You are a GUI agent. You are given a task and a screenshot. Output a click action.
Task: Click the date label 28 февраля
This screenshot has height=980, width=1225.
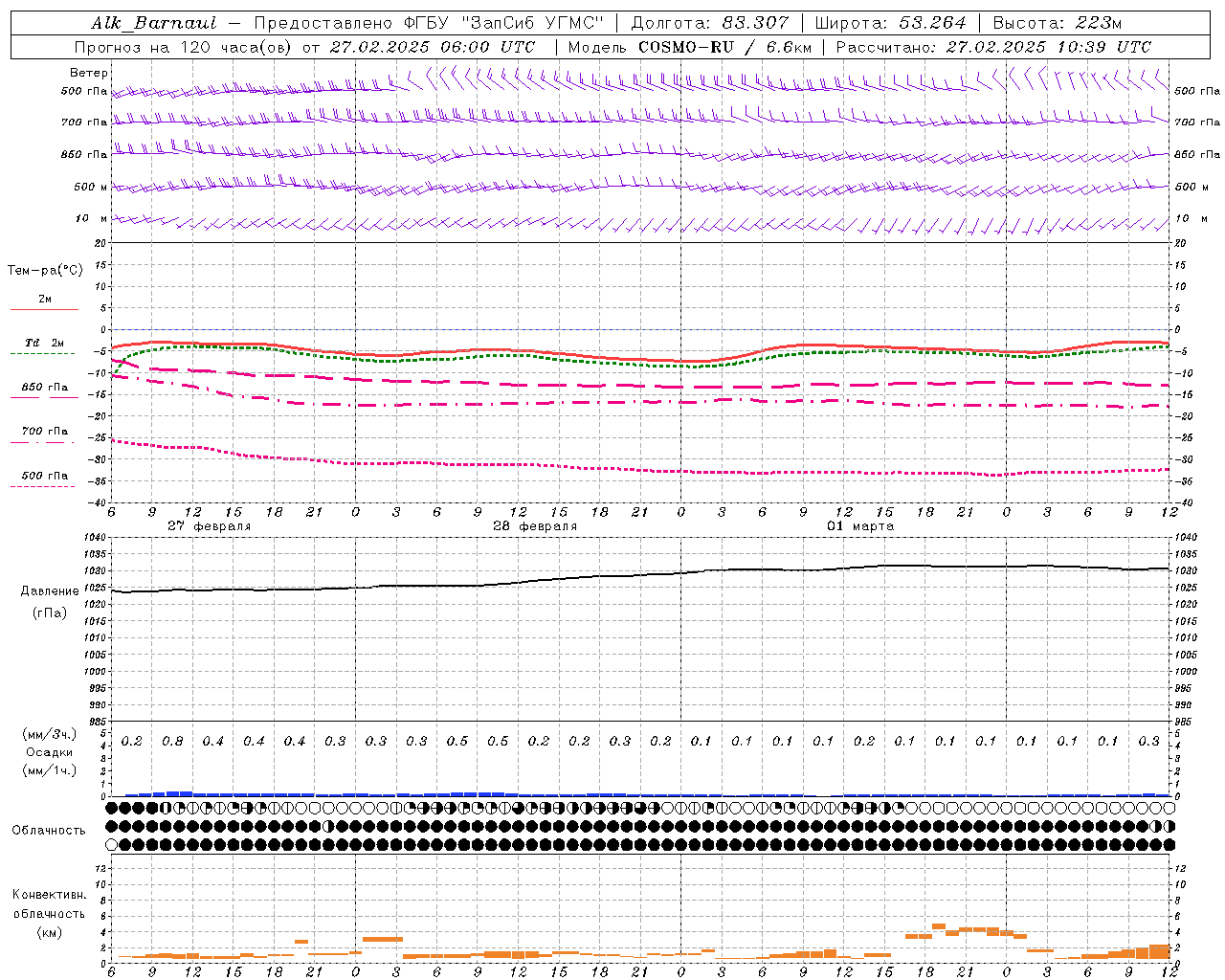tap(535, 526)
